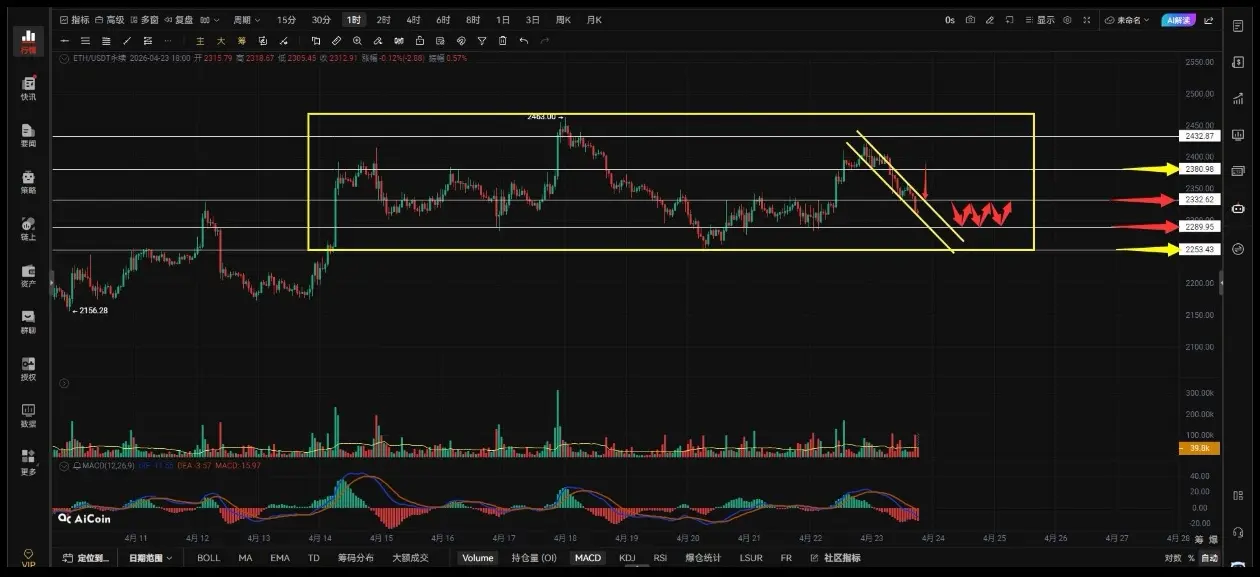This screenshot has width=1260, height=577.
Task: Select the zoom-in magnifier tool
Action: [358, 41]
